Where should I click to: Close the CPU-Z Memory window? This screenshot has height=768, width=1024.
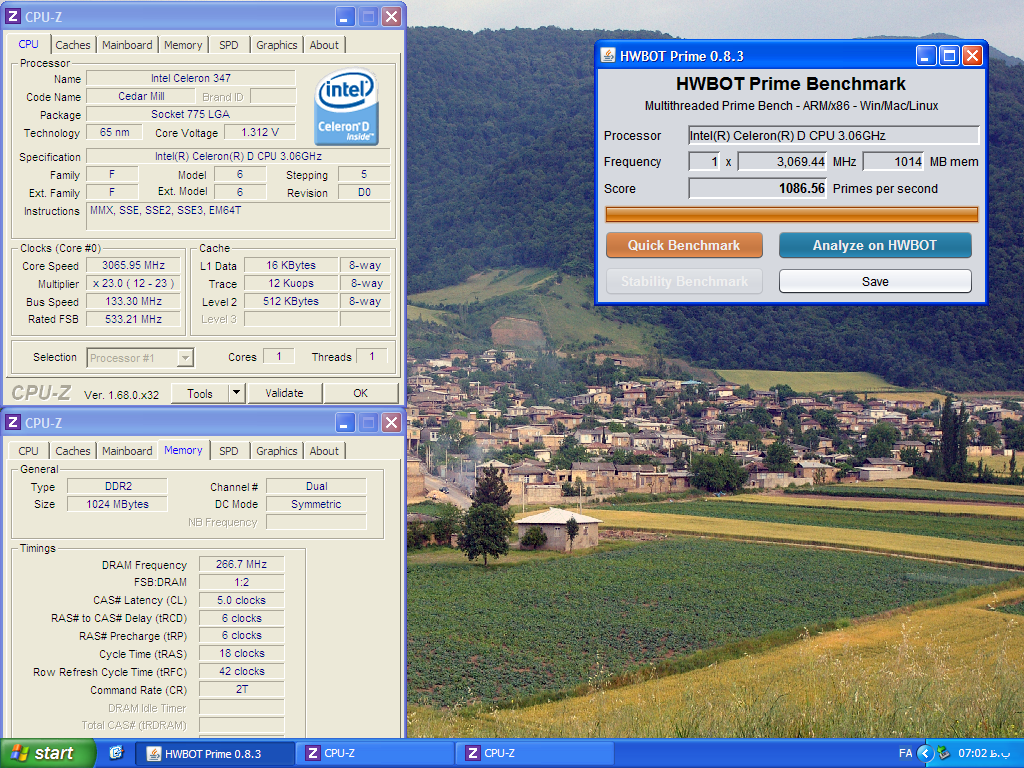[x=391, y=423]
